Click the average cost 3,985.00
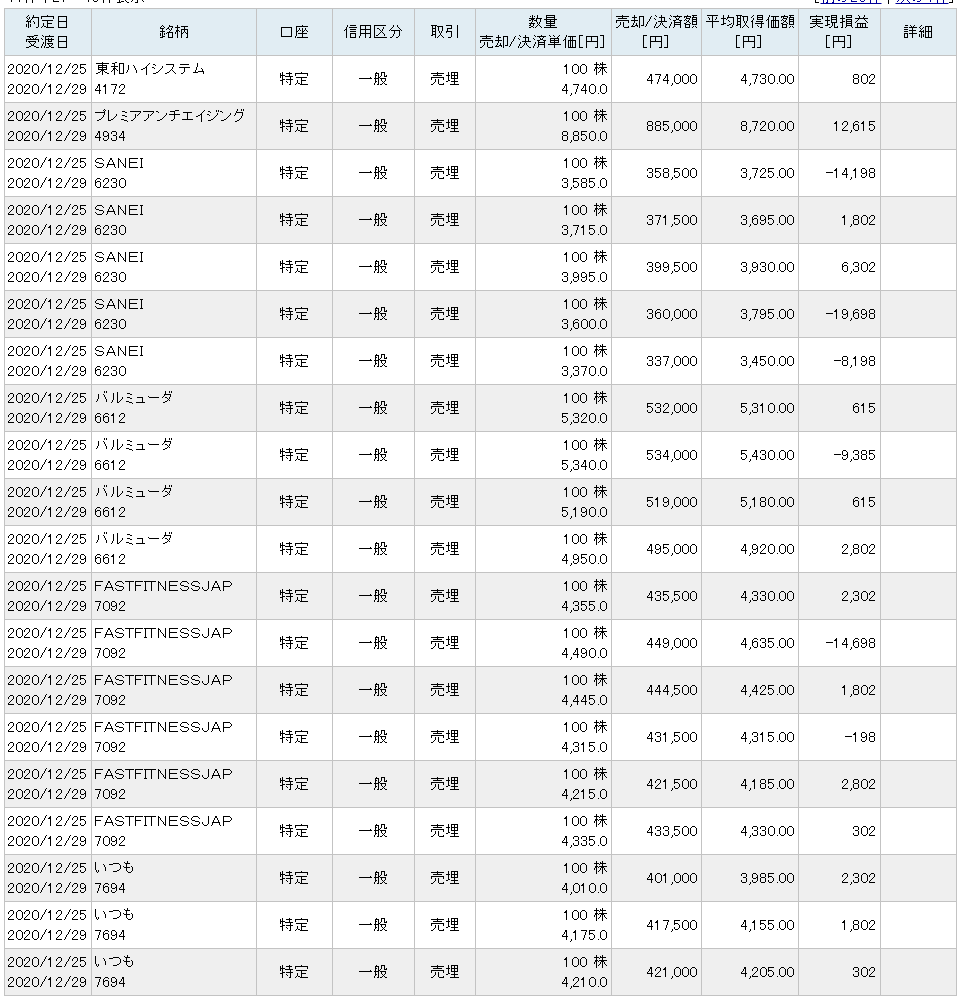The image size is (959, 997). [767, 879]
